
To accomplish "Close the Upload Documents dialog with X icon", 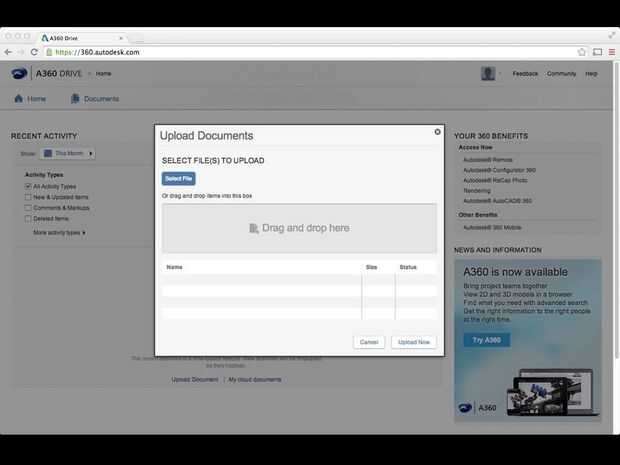I will pos(437,132).
